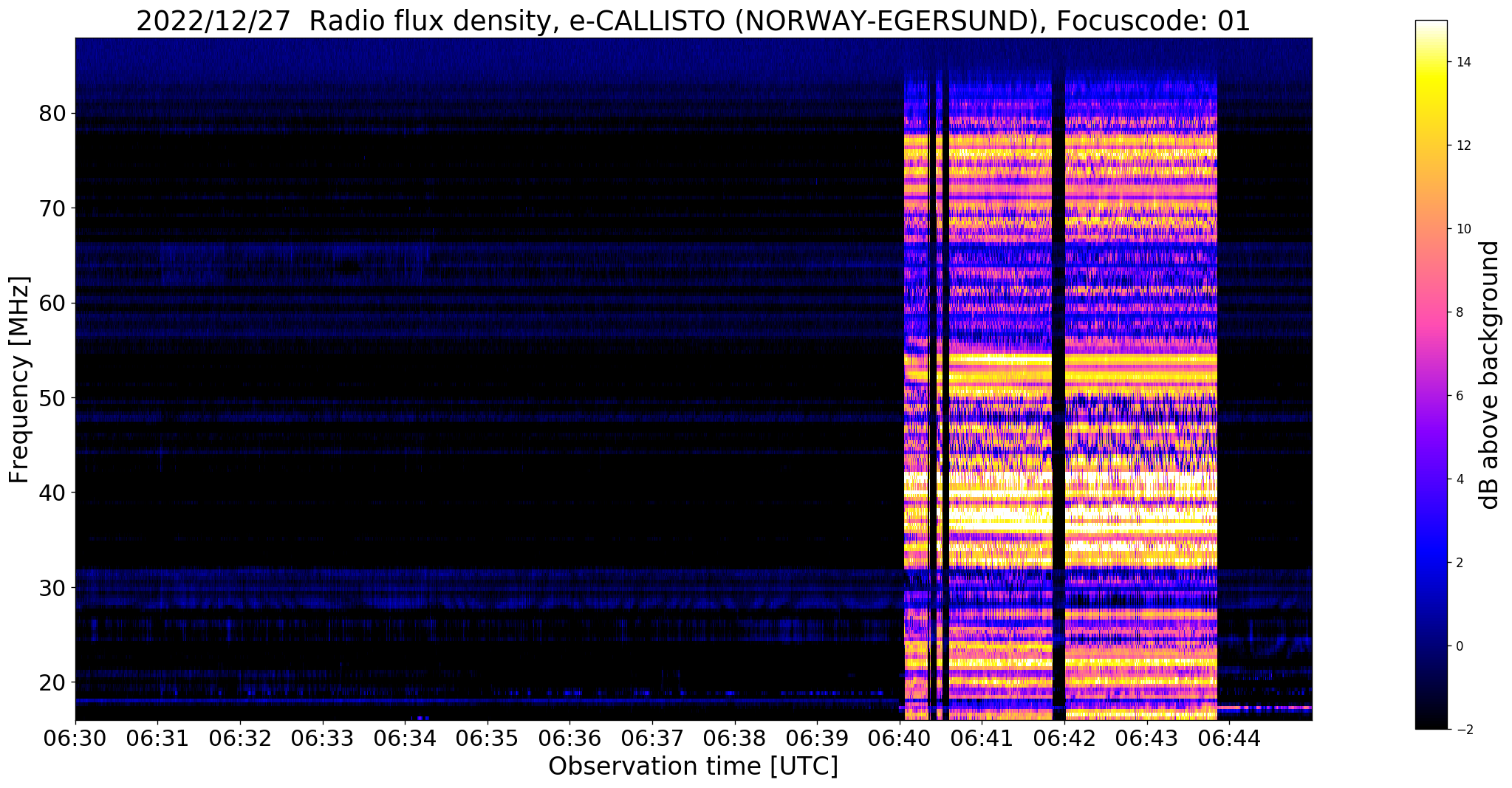Click the 40 MHz frequency tick label
The width and height of the screenshot is (1512, 788).
point(52,493)
